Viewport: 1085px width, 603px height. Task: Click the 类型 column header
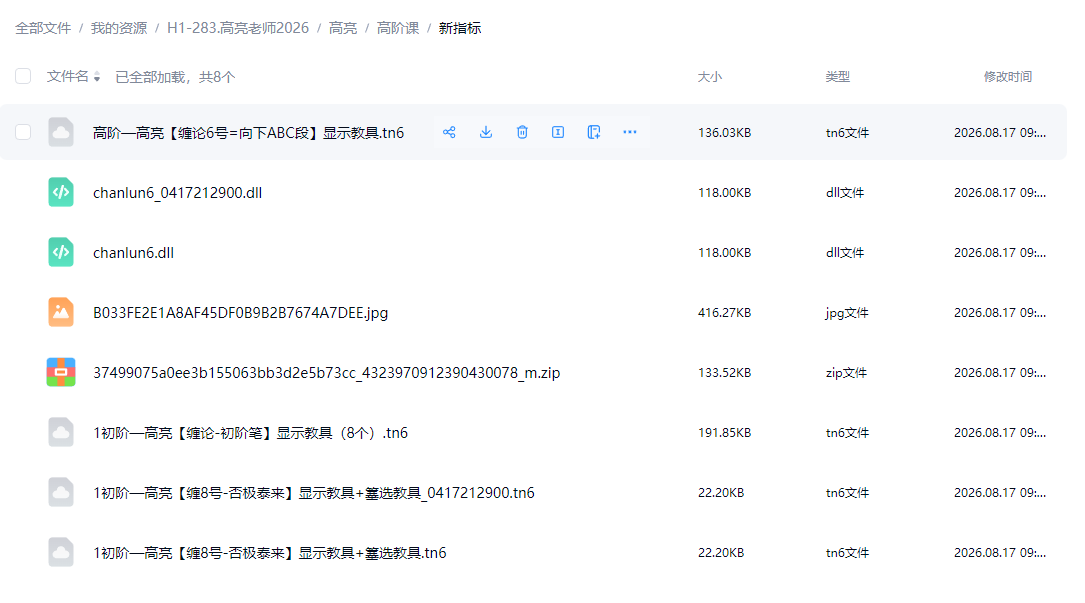point(838,77)
